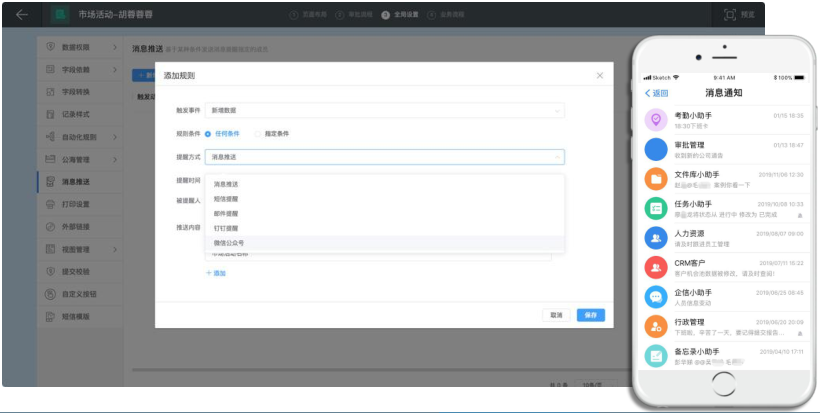Image resolution: width=820 pixels, height=413 pixels.
Task: Click the 保存 button
Action: (590, 314)
